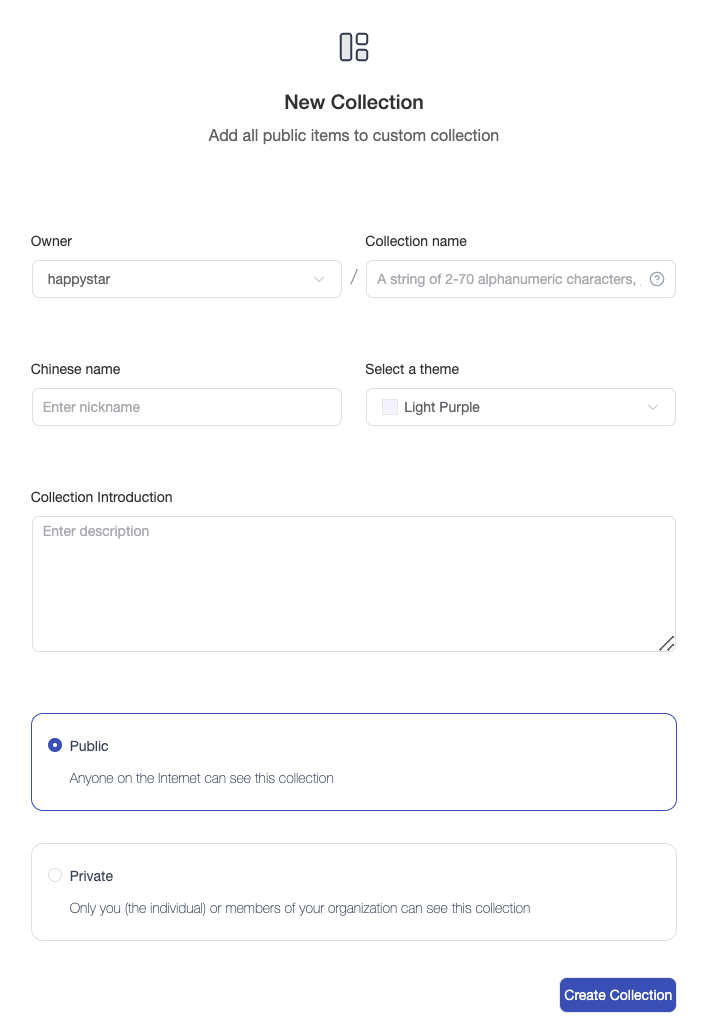Click the Collection name input field
The width and height of the screenshot is (720, 1026).
pos(520,279)
